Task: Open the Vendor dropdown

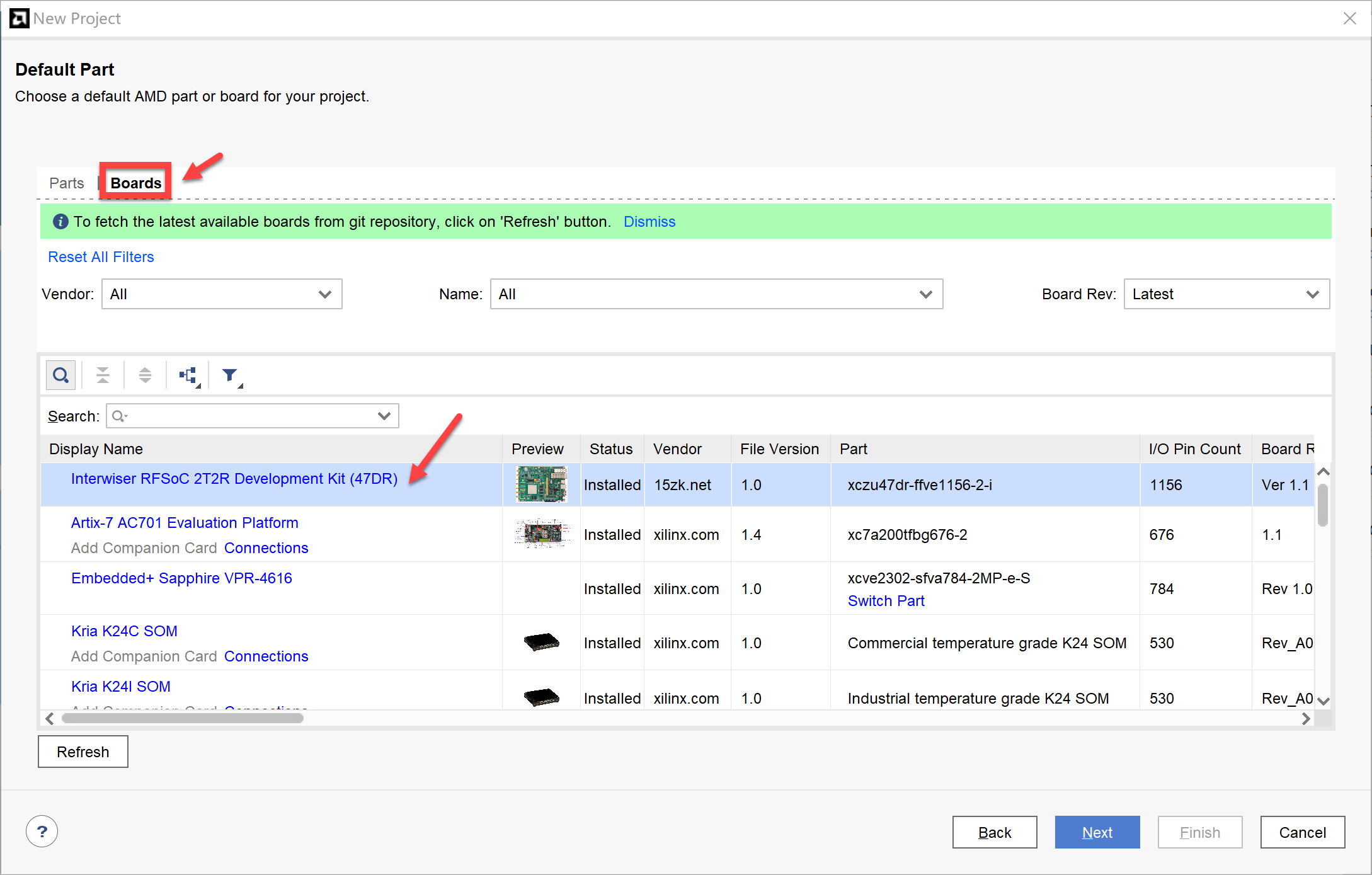Action: tap(222, 294)
